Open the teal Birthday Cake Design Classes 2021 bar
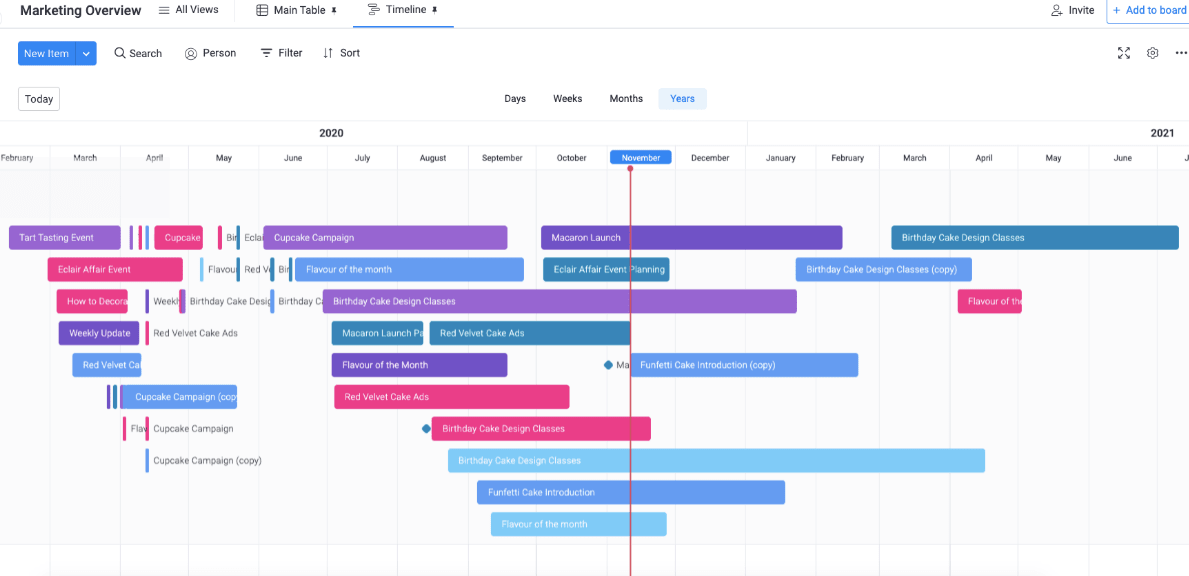This screenshot has height=576, width=1189. click(x=1035, y=237)
